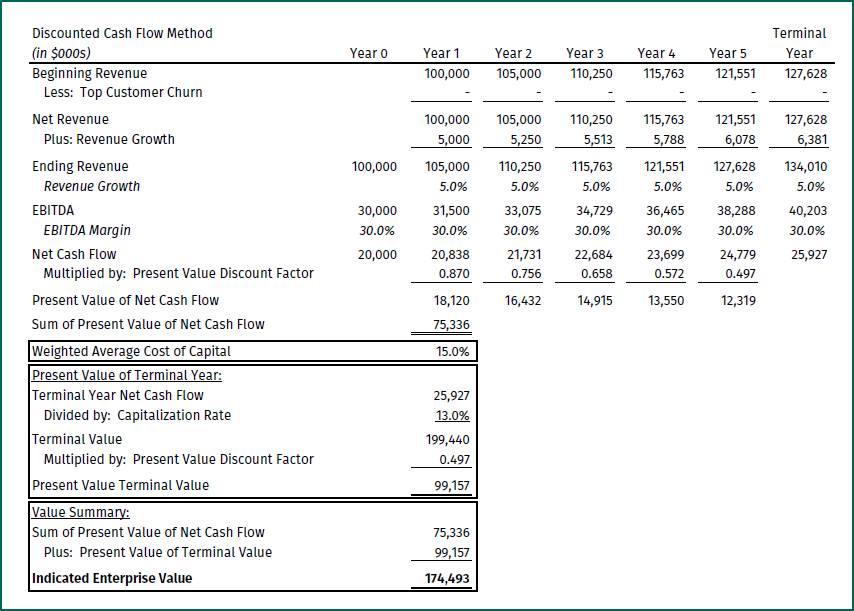Select the '(in $000s)' units label

61,53
